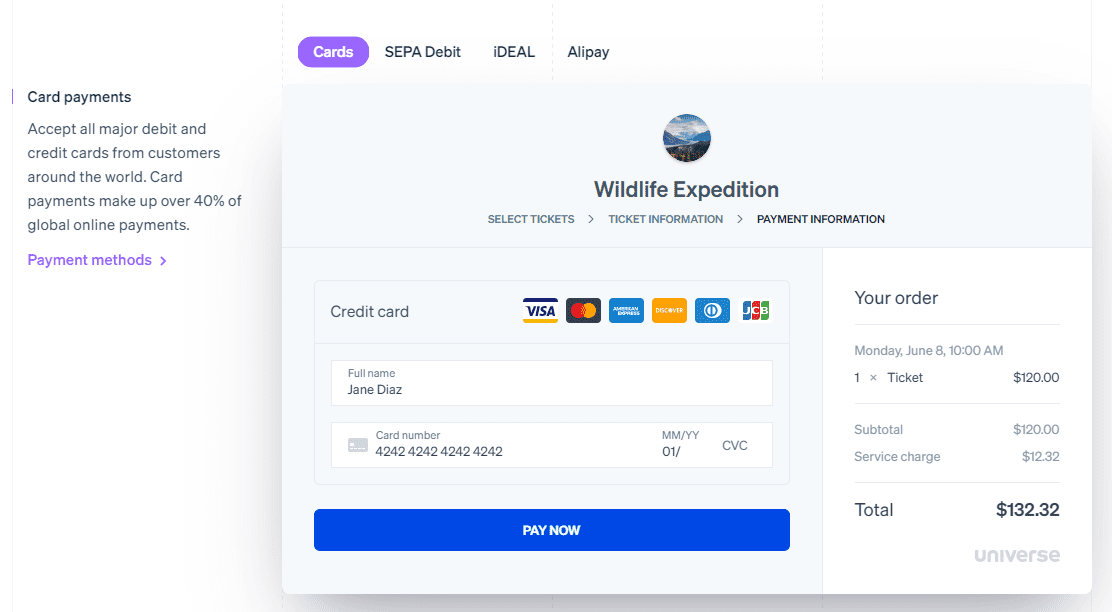This screenshot has width=1112, height=612.
Task: Click the Mastercard icon
Action: click(x=583, y=310)
